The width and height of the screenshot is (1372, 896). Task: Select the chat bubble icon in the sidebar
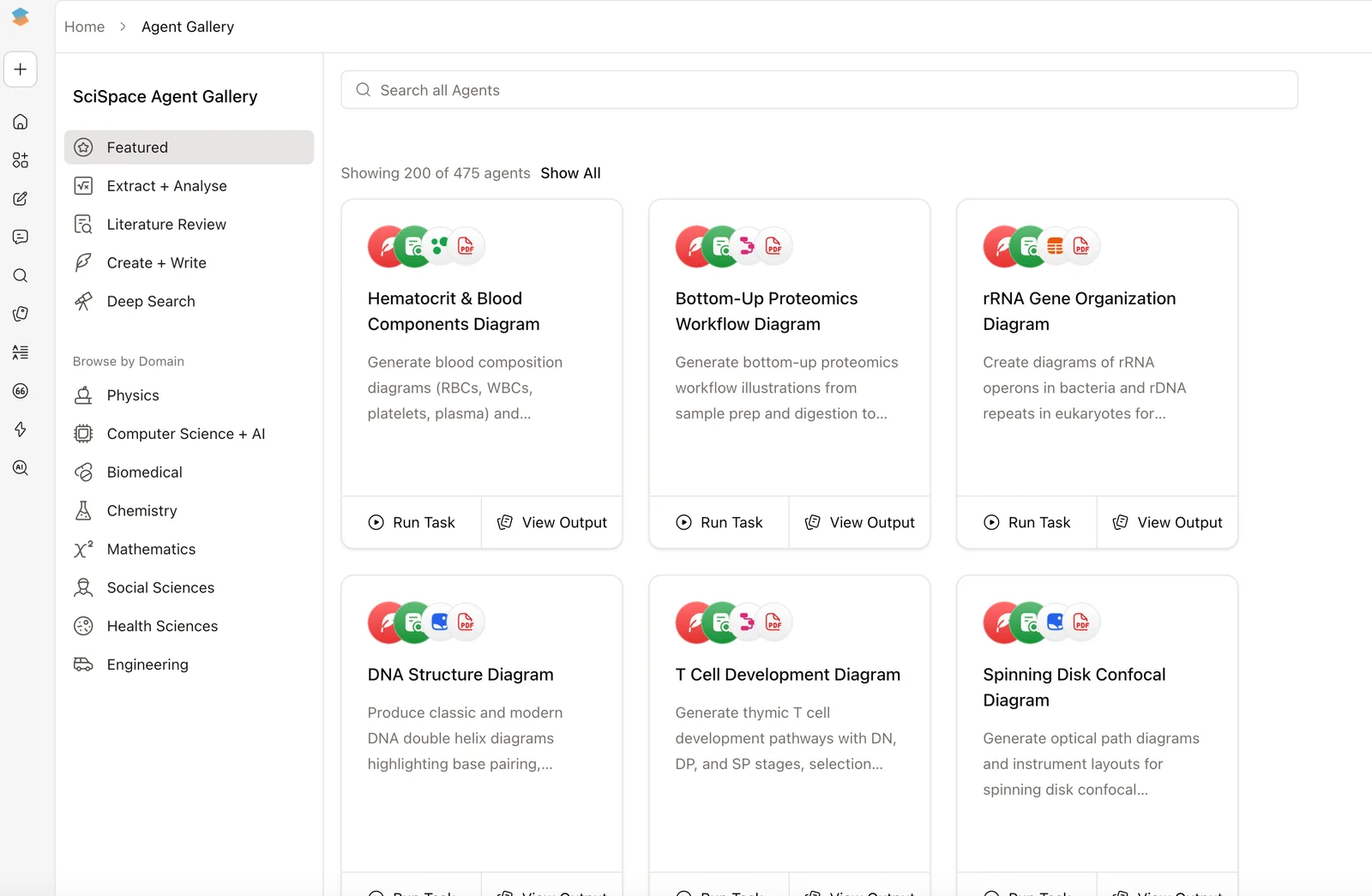tap(20, 237)
